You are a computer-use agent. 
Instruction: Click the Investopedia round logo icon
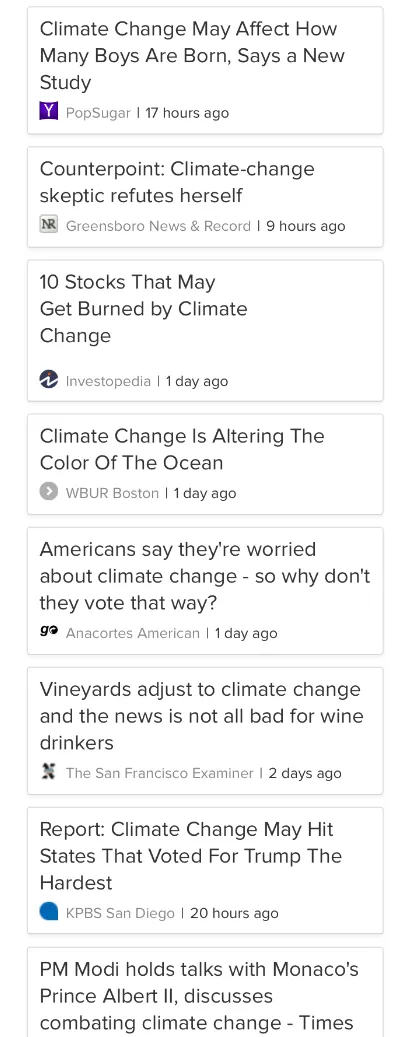pos(49,379)
